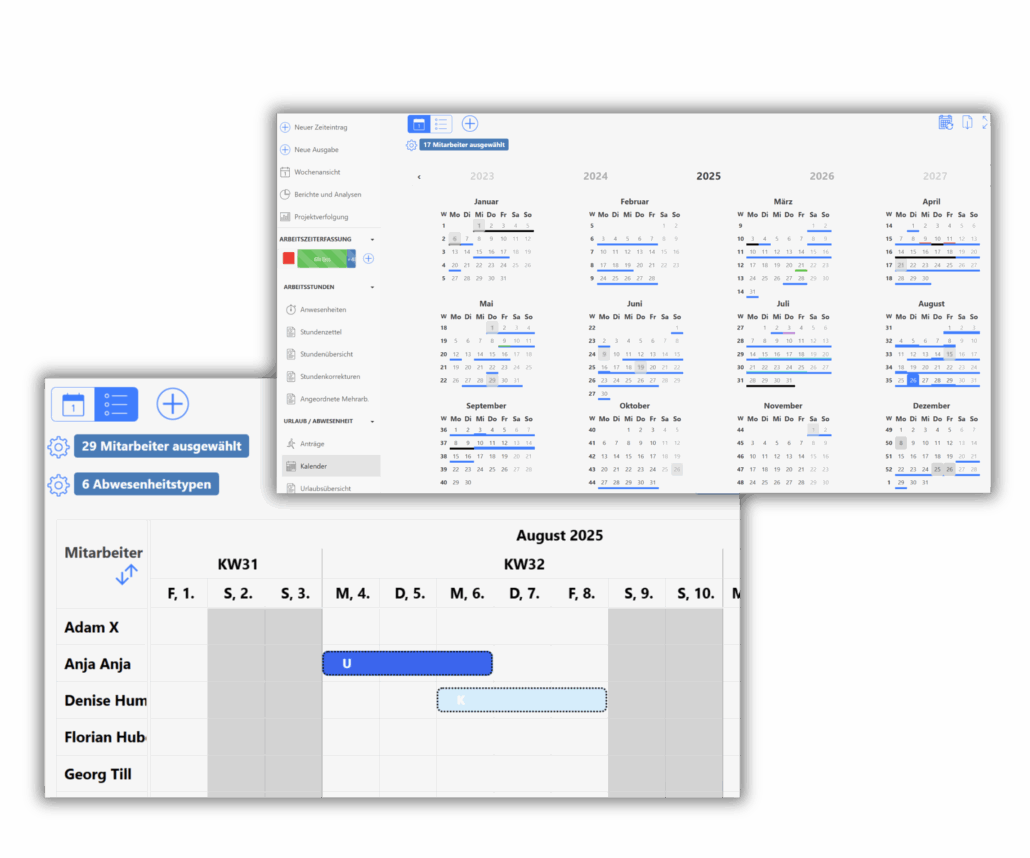Switch to list view in upper toolbar
Screen dimensions: 1030x858
[x=441, y=124]
